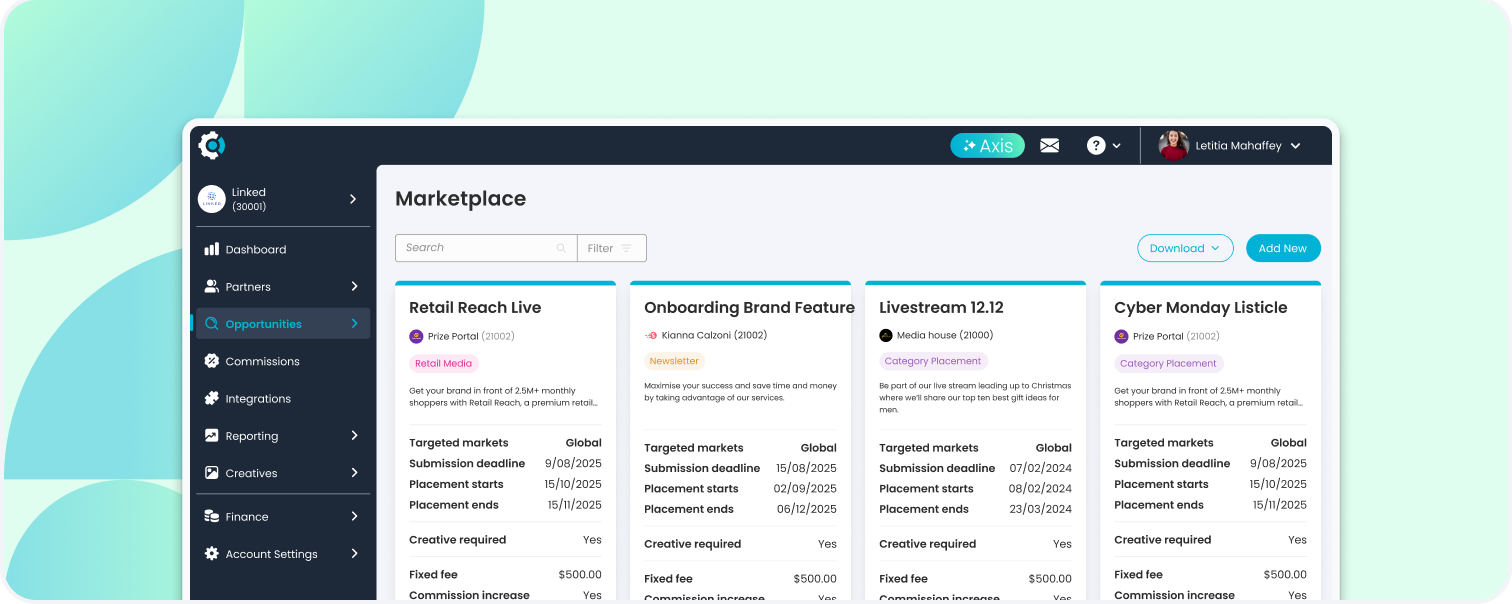Expand the Finance submenu chevron
1512x604 pixels.
pos(354,516)
